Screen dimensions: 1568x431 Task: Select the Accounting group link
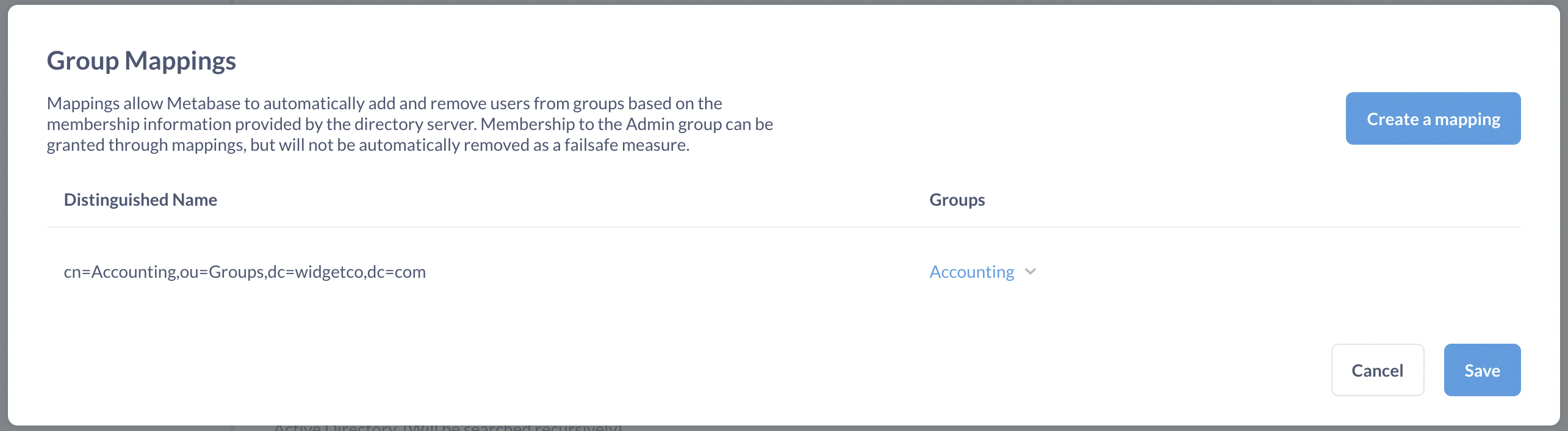tap(971, 272)
